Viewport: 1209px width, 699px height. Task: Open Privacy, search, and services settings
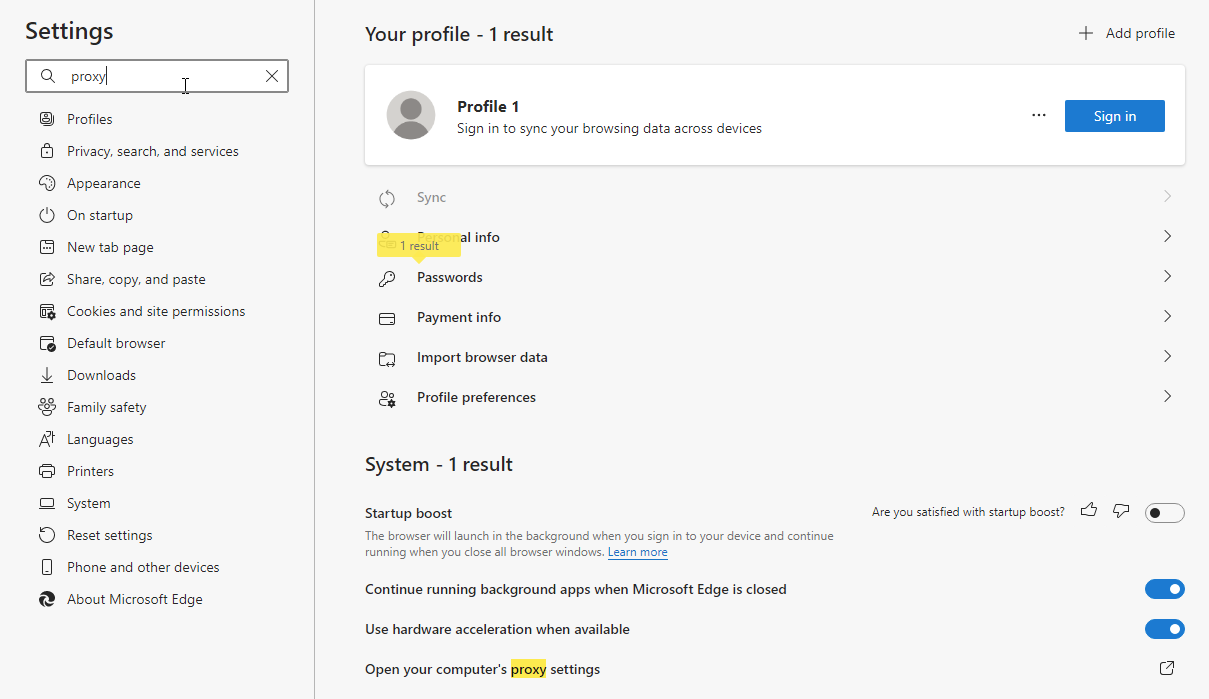152,151
